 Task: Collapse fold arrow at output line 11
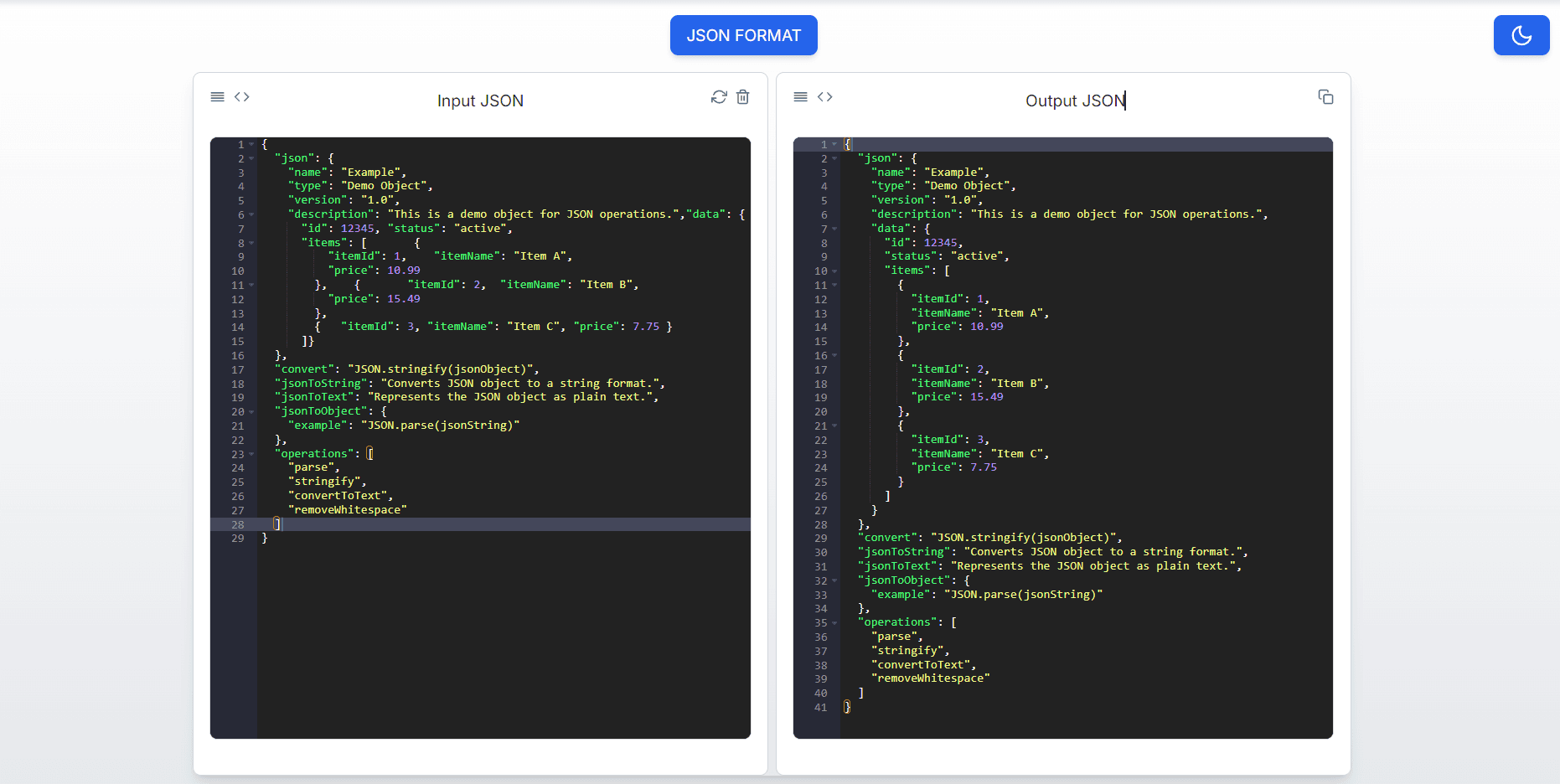834,285
